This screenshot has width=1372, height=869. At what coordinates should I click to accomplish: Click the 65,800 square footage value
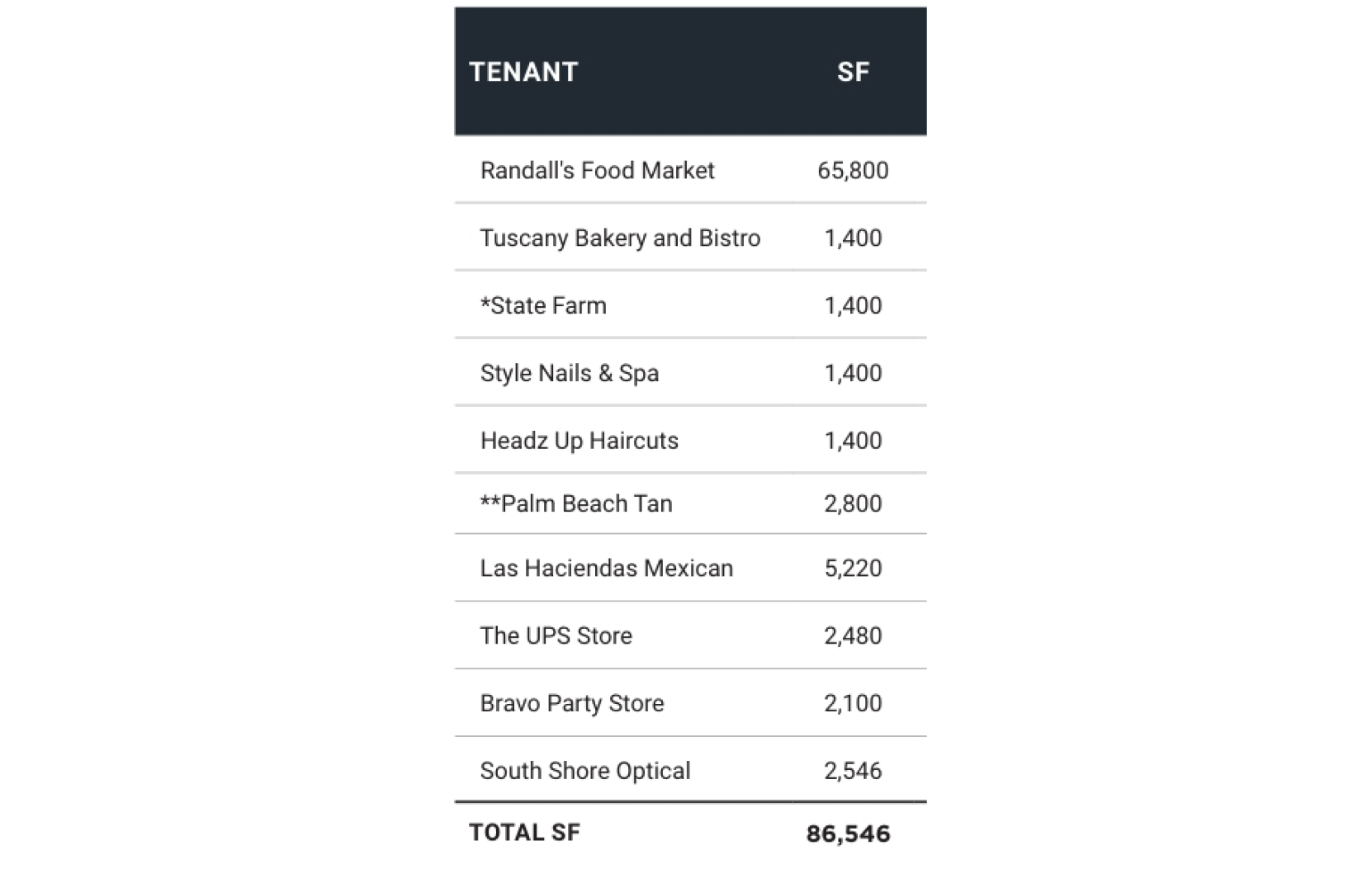pos(853,170)
